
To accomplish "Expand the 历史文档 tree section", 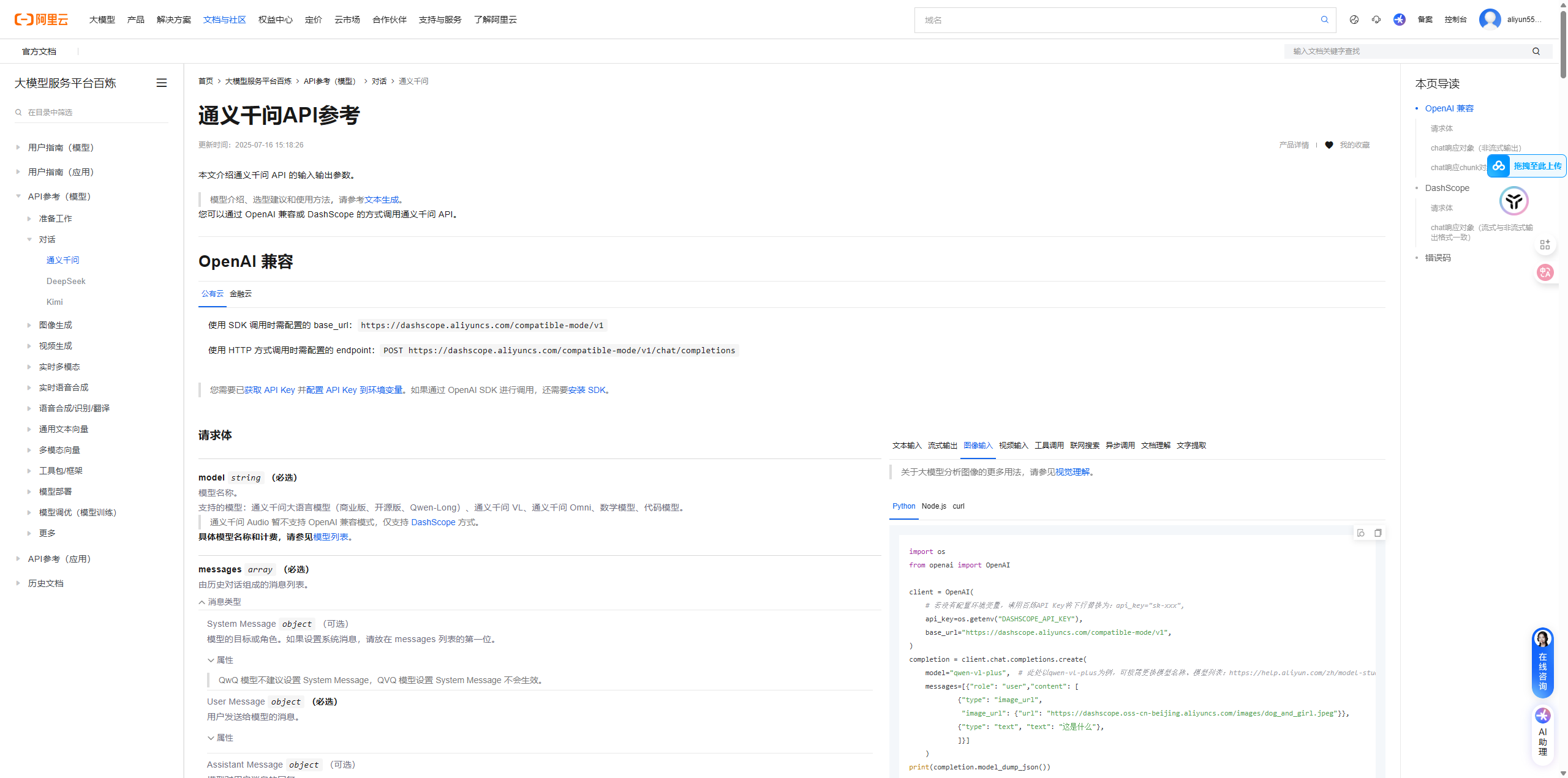I will (x=18, y=583).
